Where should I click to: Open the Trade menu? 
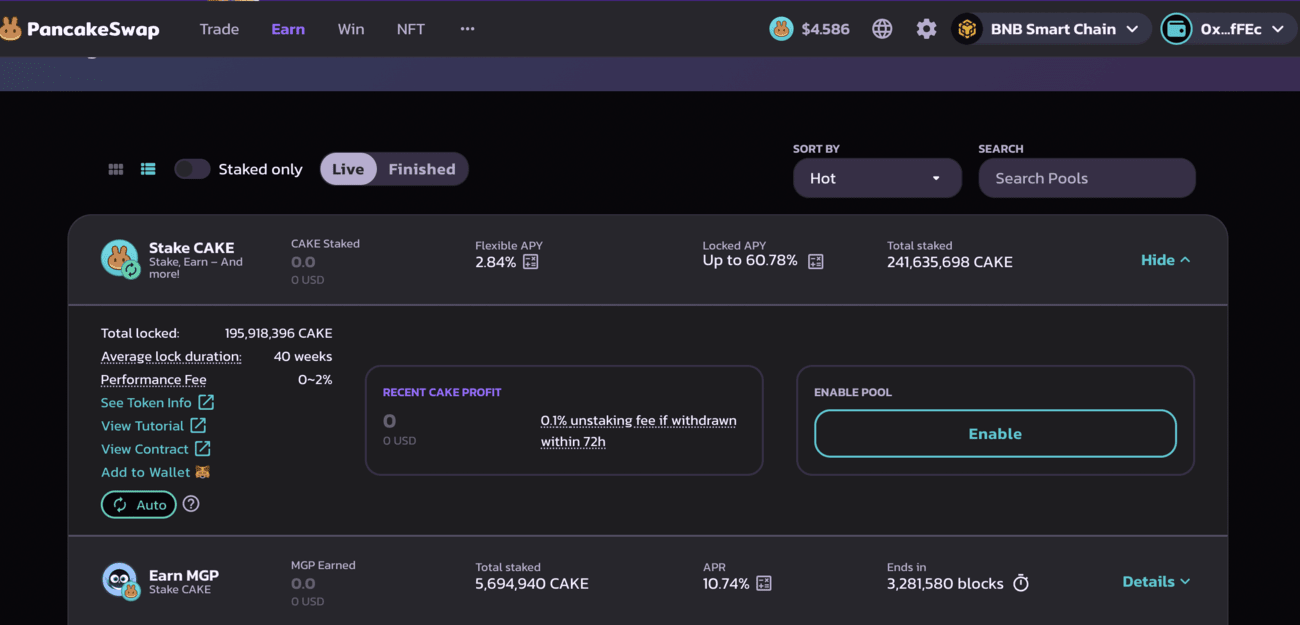click(219, 29)
